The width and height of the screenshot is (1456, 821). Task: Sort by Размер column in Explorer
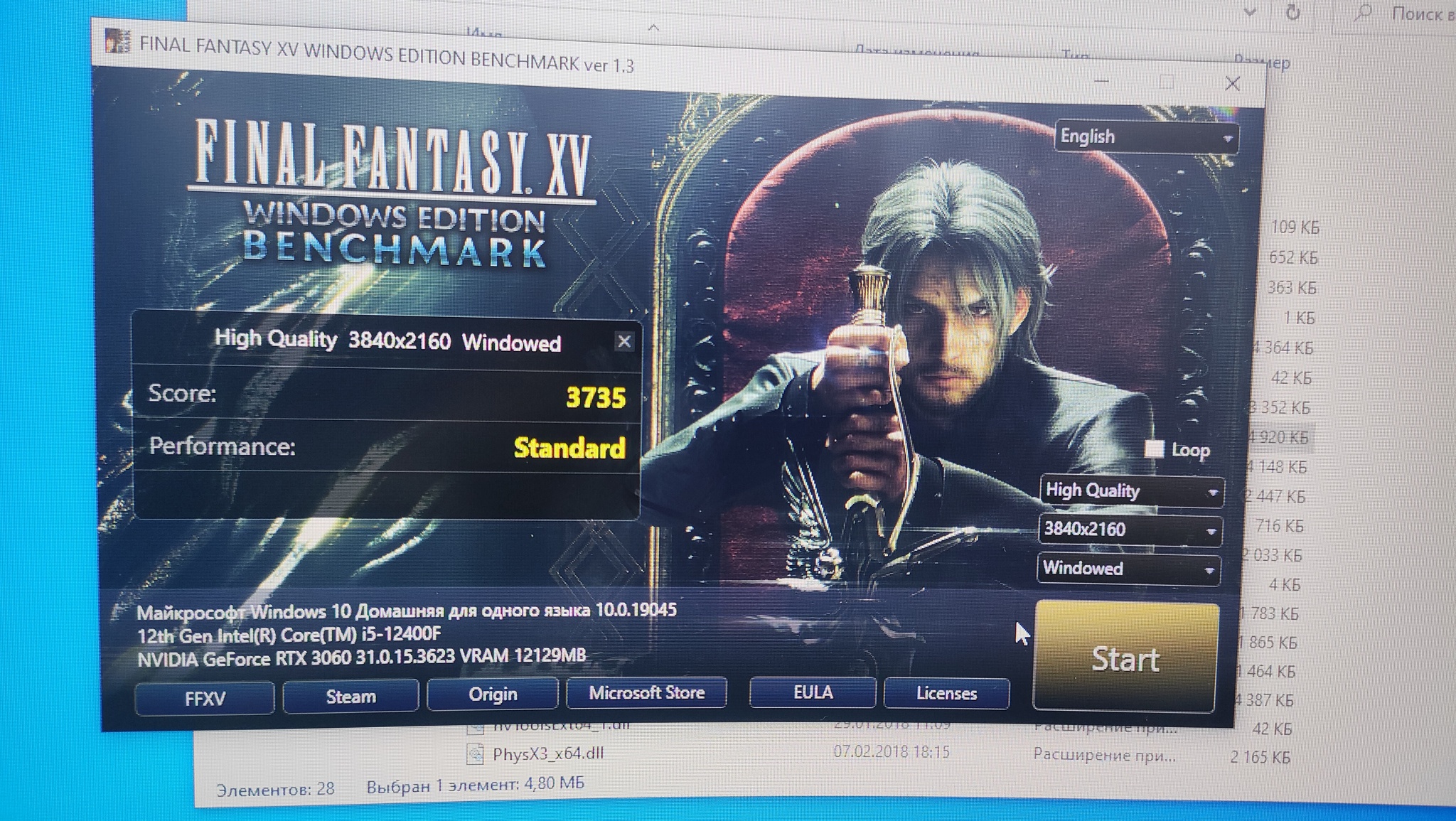coord(1263,62)
